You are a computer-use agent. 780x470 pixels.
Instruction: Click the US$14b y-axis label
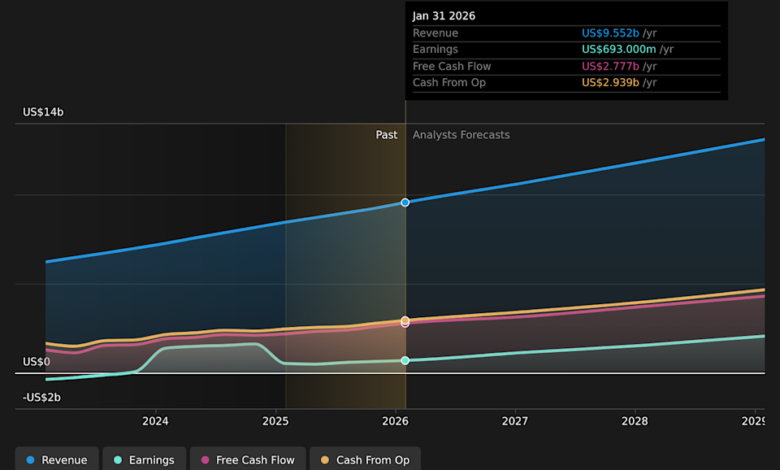[x=42, y=113]
